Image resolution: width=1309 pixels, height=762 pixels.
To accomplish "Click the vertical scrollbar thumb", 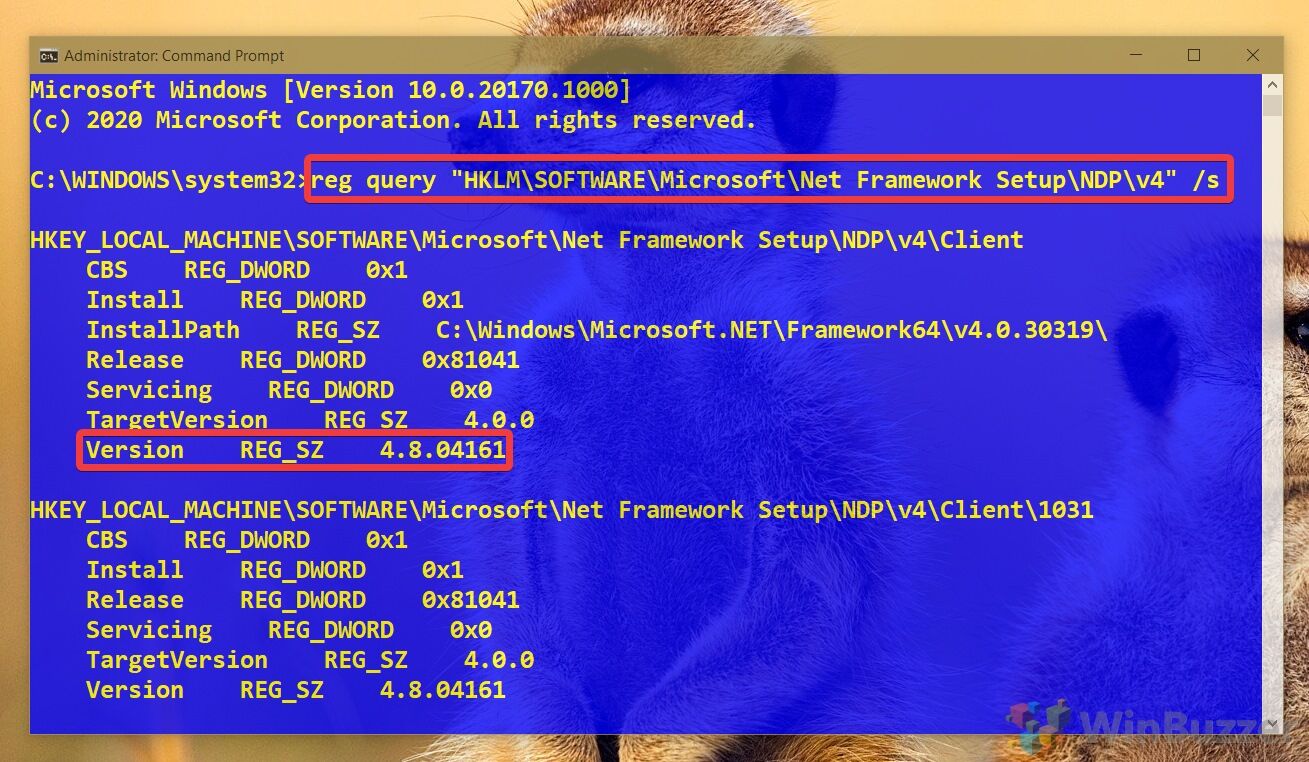I will coord(1272,107).
